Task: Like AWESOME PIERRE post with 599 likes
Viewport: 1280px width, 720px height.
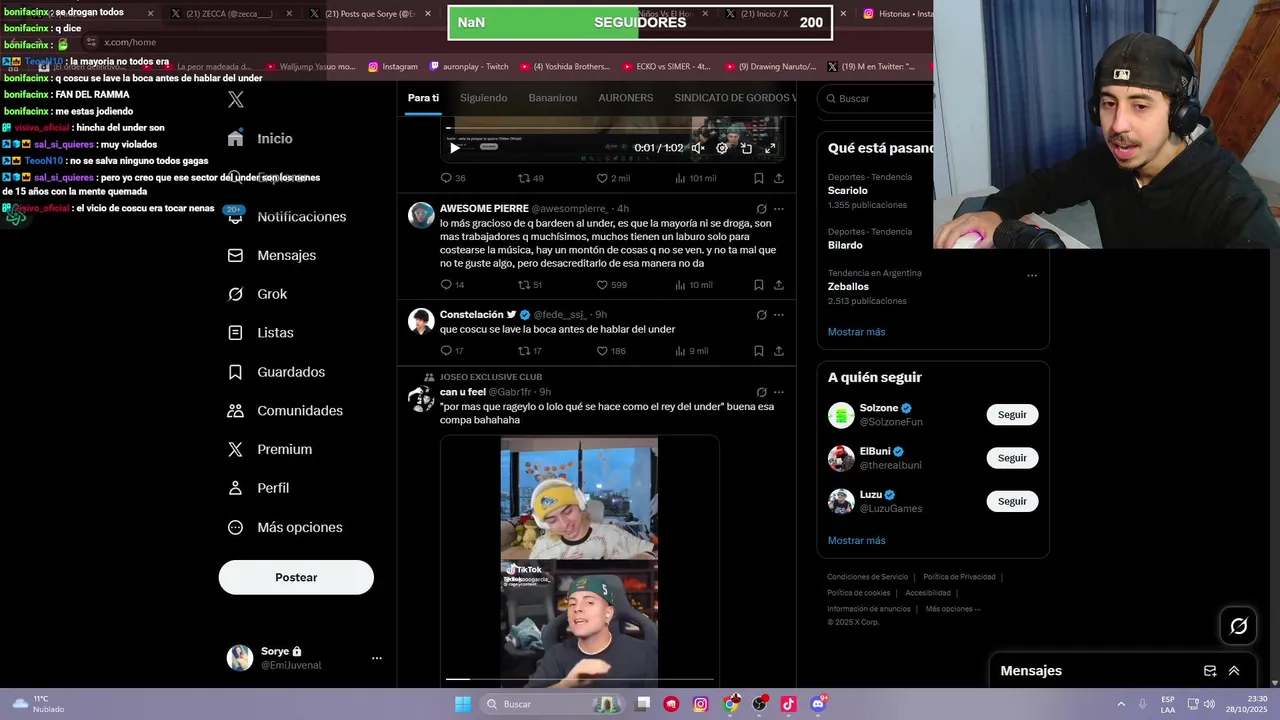Action: 611,285
